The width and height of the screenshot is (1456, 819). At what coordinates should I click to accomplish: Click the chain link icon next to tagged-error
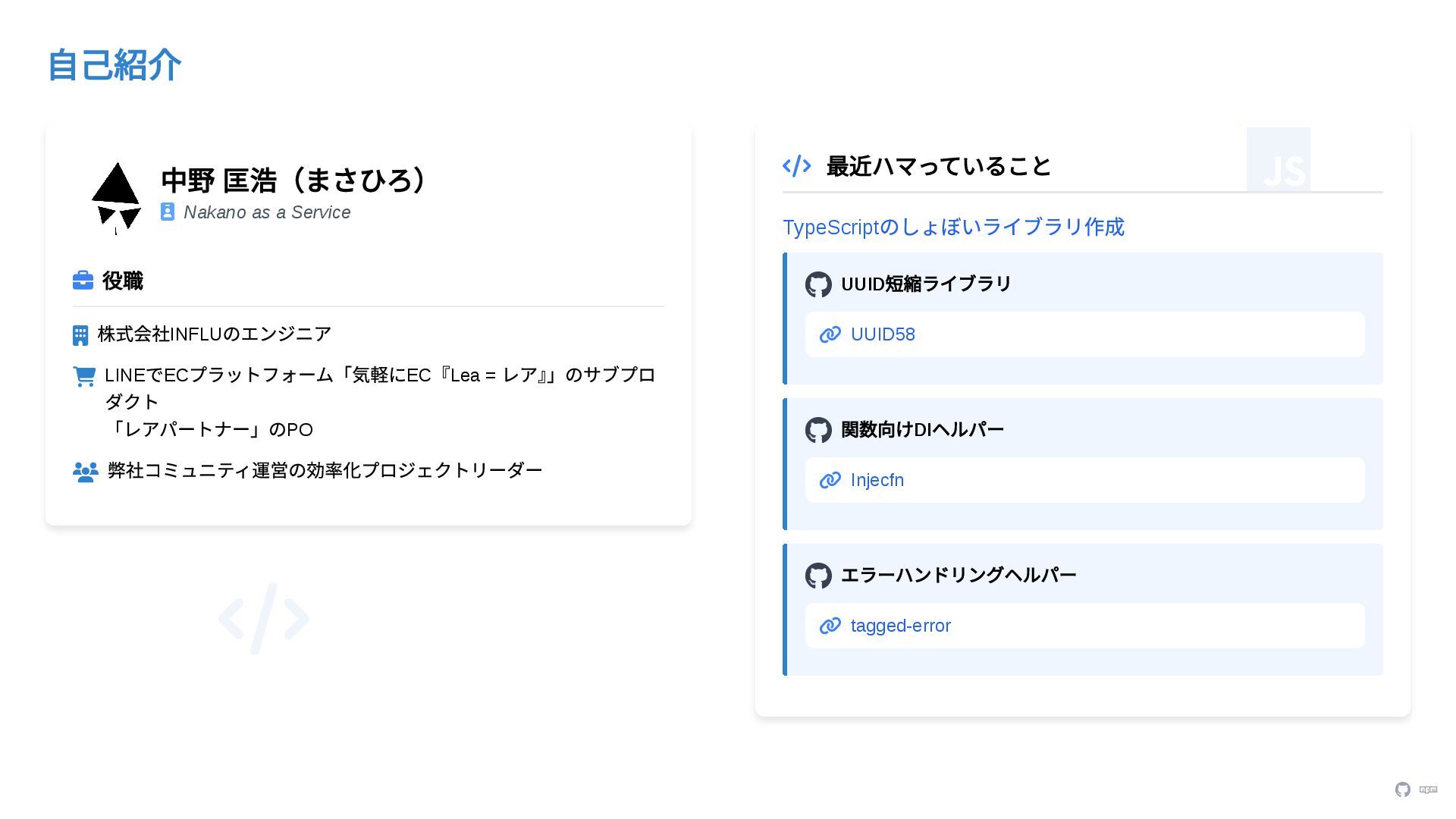830,626
